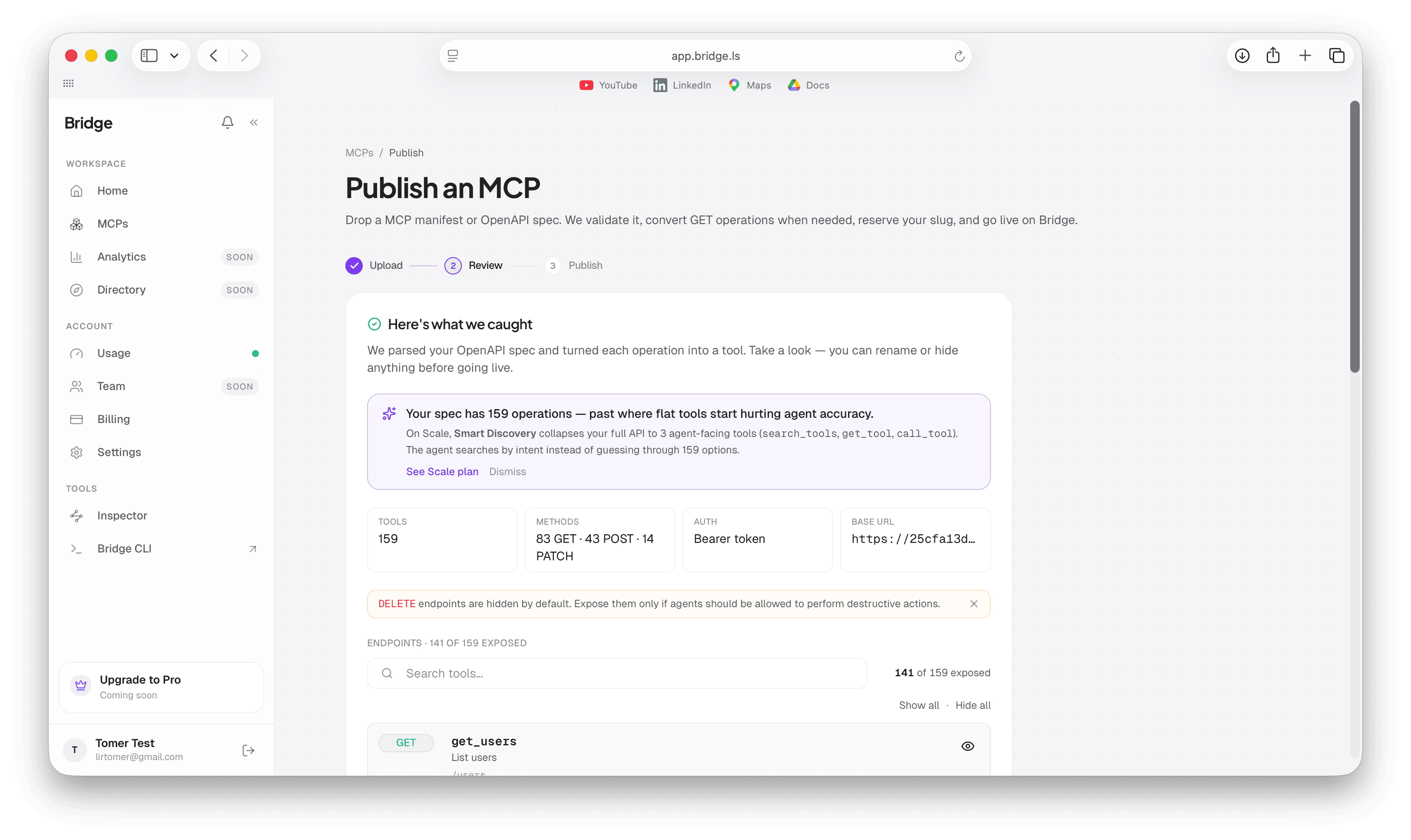
Task: Click the Usage green status dot
Action: 255,353
